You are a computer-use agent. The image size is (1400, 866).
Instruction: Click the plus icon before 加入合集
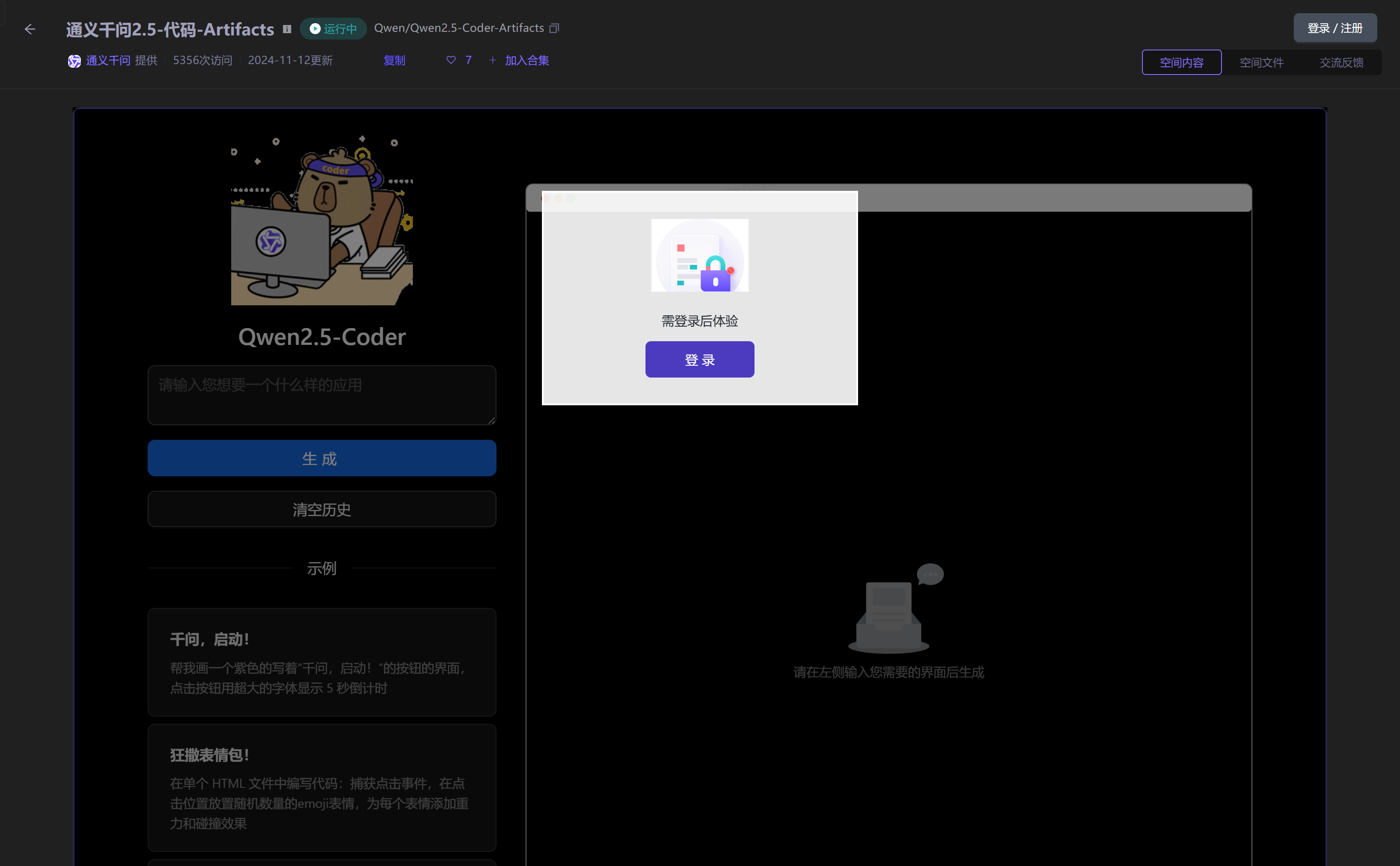tap(492, 60)
